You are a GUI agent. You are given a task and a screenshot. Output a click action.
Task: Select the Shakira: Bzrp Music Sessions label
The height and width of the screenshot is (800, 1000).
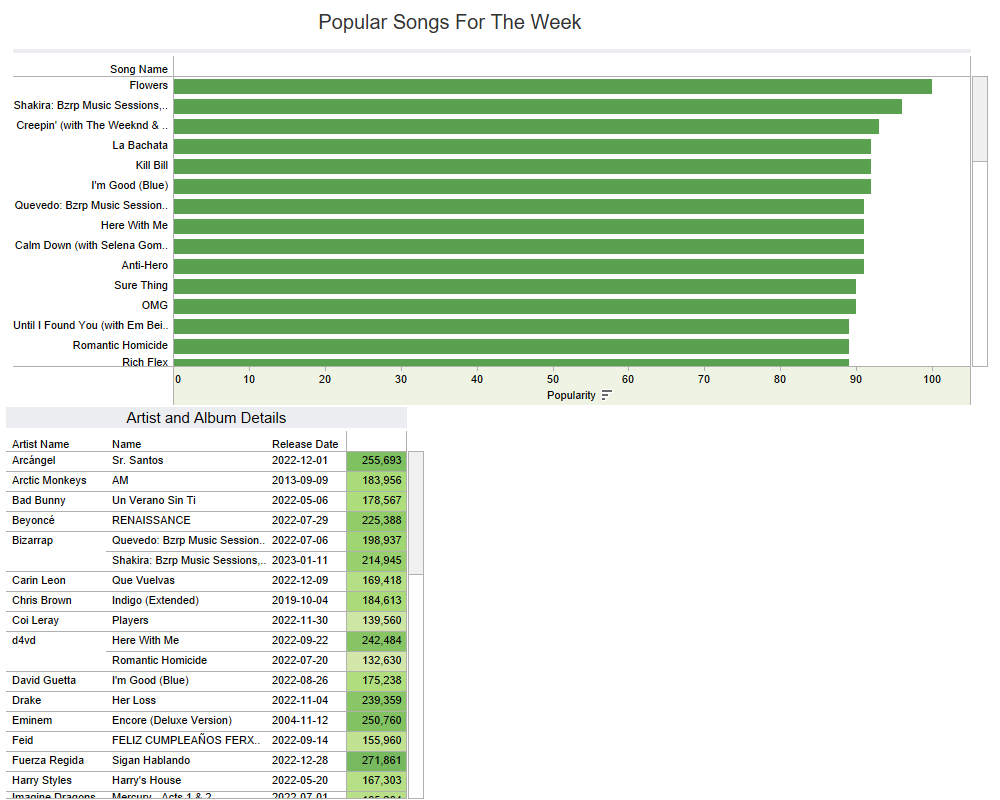[92, 105]
